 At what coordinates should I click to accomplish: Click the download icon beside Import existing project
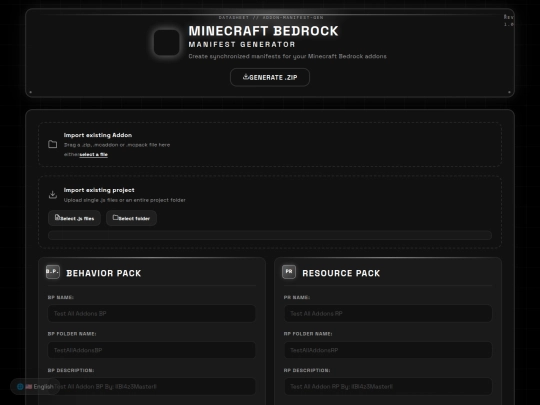(x=53, y=195)
